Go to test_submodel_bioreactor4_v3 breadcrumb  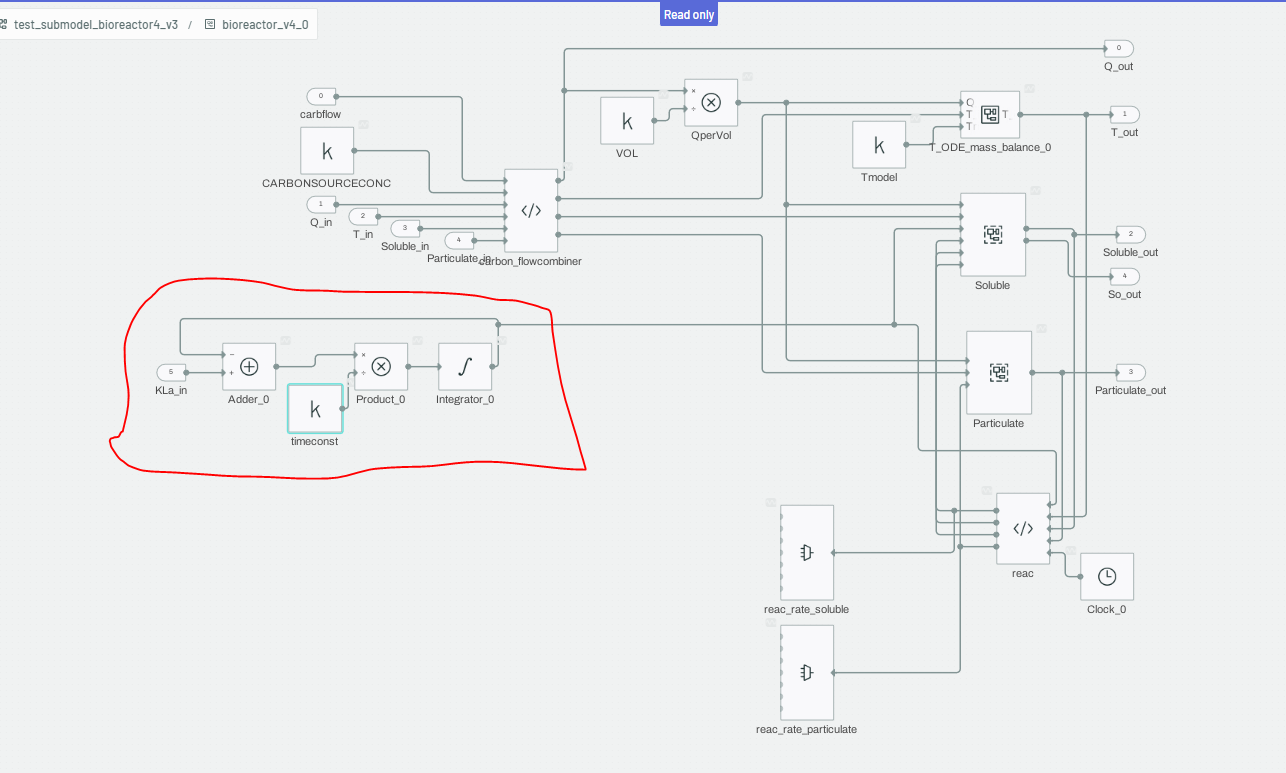tap(95, 24)
